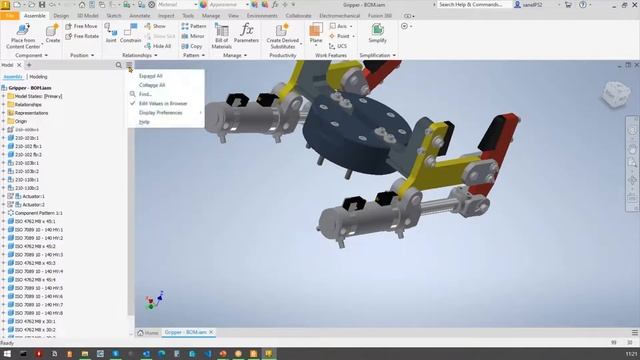Select Actuator:1 in the model tree
The image size is (640, 360).
click(33, 196)
